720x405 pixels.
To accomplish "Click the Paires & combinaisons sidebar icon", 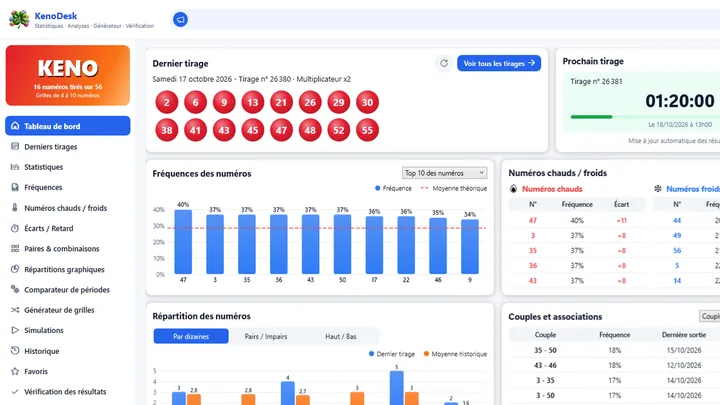I will (x=15, y=248).
